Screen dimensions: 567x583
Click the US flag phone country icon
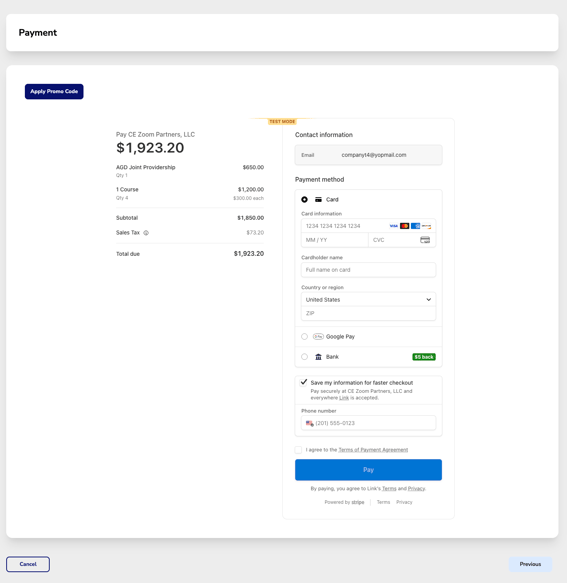(309, 423)
